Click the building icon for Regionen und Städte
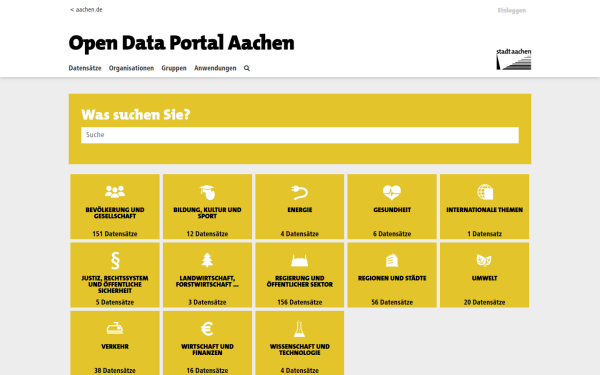This screenshot has width=600, height=375. pyautogui.click(x=392, y=261)
